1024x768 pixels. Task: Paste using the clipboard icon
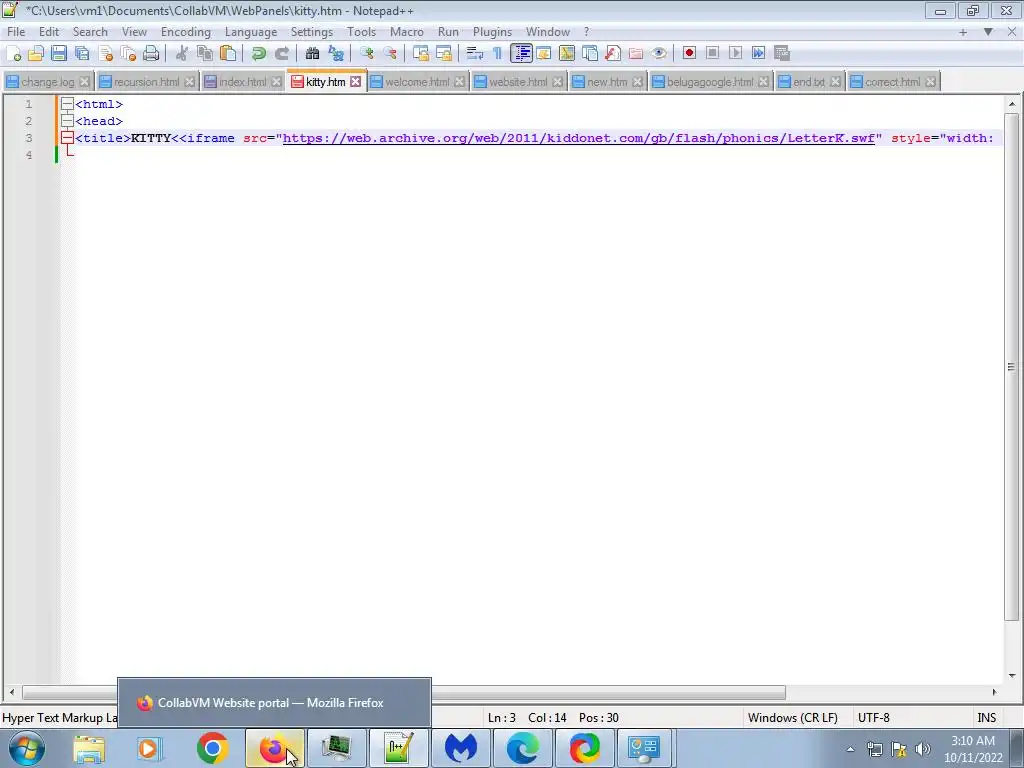click(x=228, y=54)
